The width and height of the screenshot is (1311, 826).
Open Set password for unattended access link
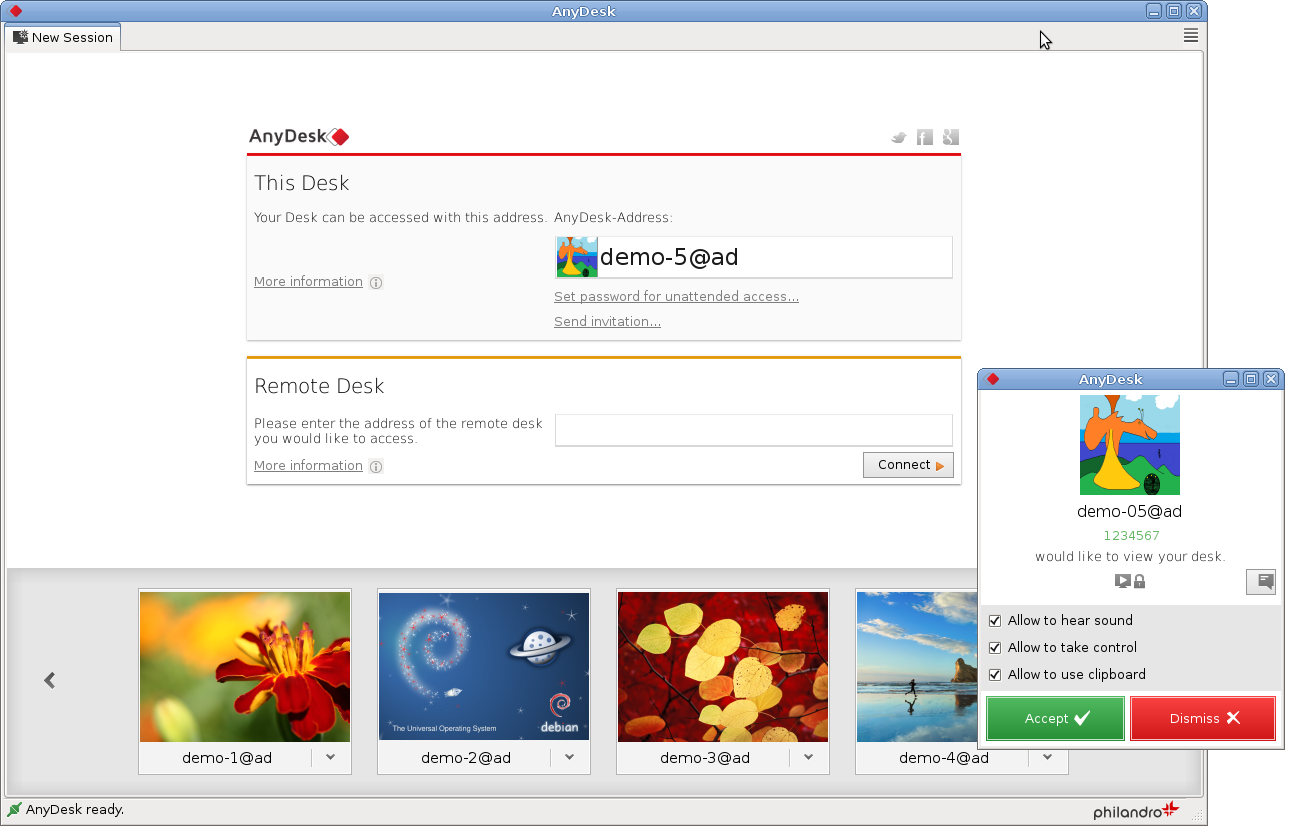coord(676,297)
